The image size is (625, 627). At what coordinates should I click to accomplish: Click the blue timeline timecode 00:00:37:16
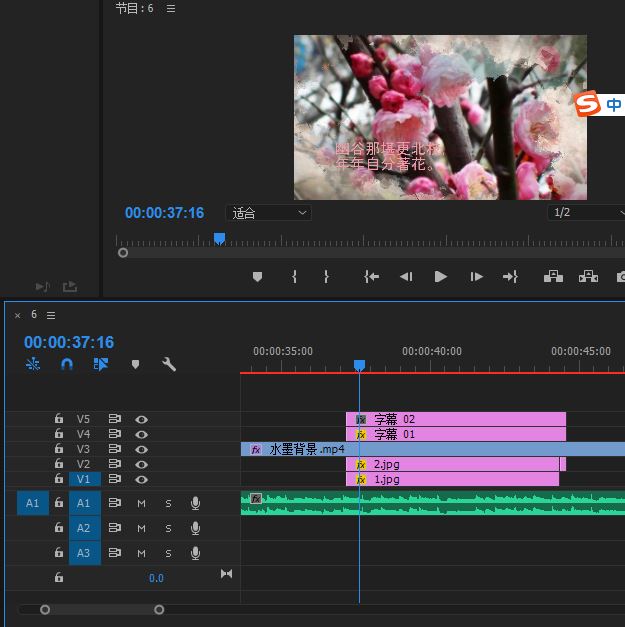click(x=69, y=342)
